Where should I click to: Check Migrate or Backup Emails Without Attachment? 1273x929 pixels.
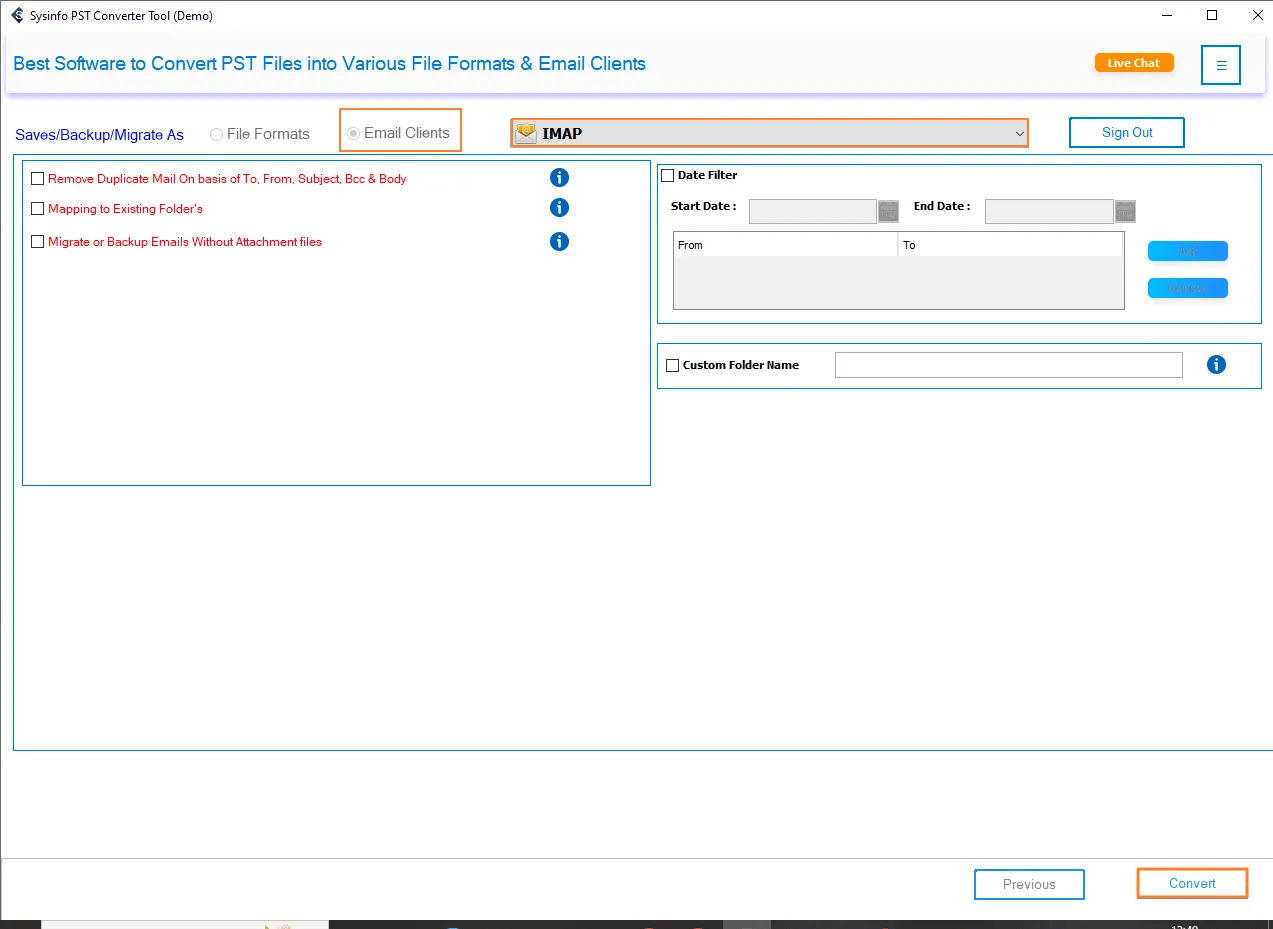click(x=38, y=242)
